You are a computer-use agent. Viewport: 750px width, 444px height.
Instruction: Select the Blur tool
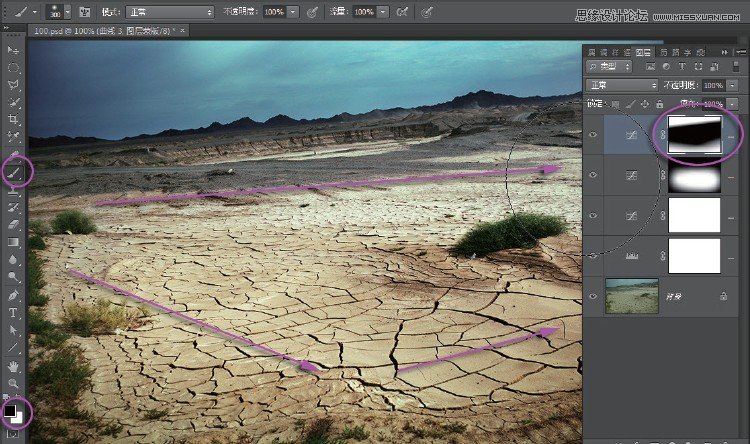click(13, 259)
